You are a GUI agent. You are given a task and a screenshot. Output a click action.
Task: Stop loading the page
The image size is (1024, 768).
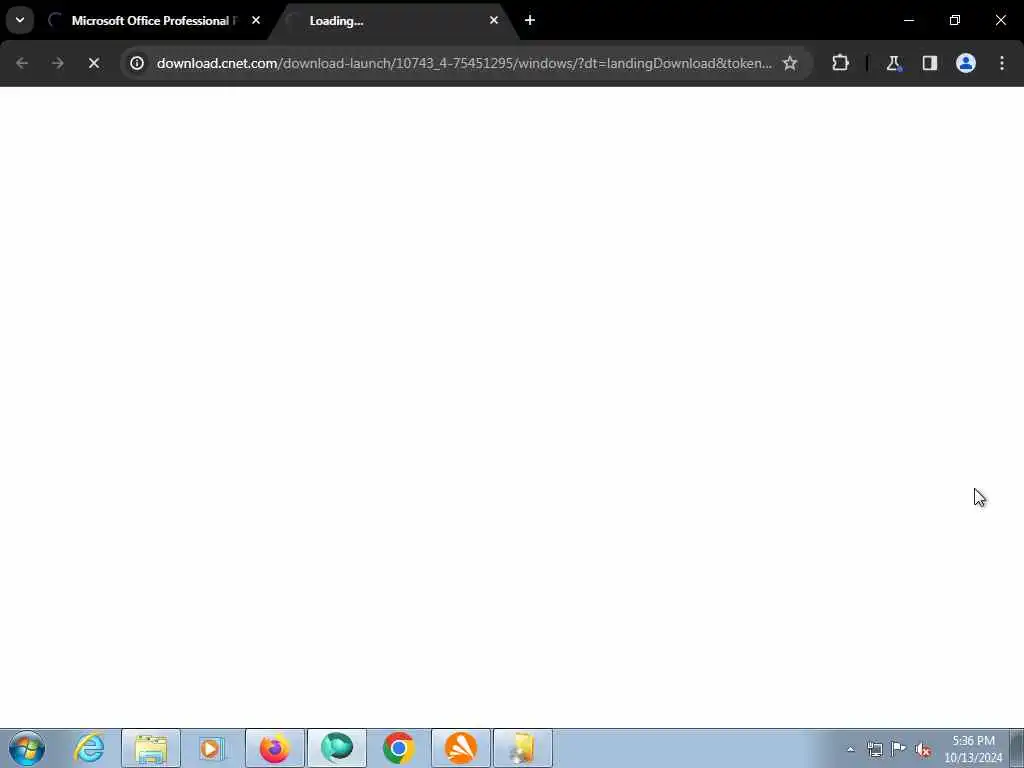click(x=93, y=63)
